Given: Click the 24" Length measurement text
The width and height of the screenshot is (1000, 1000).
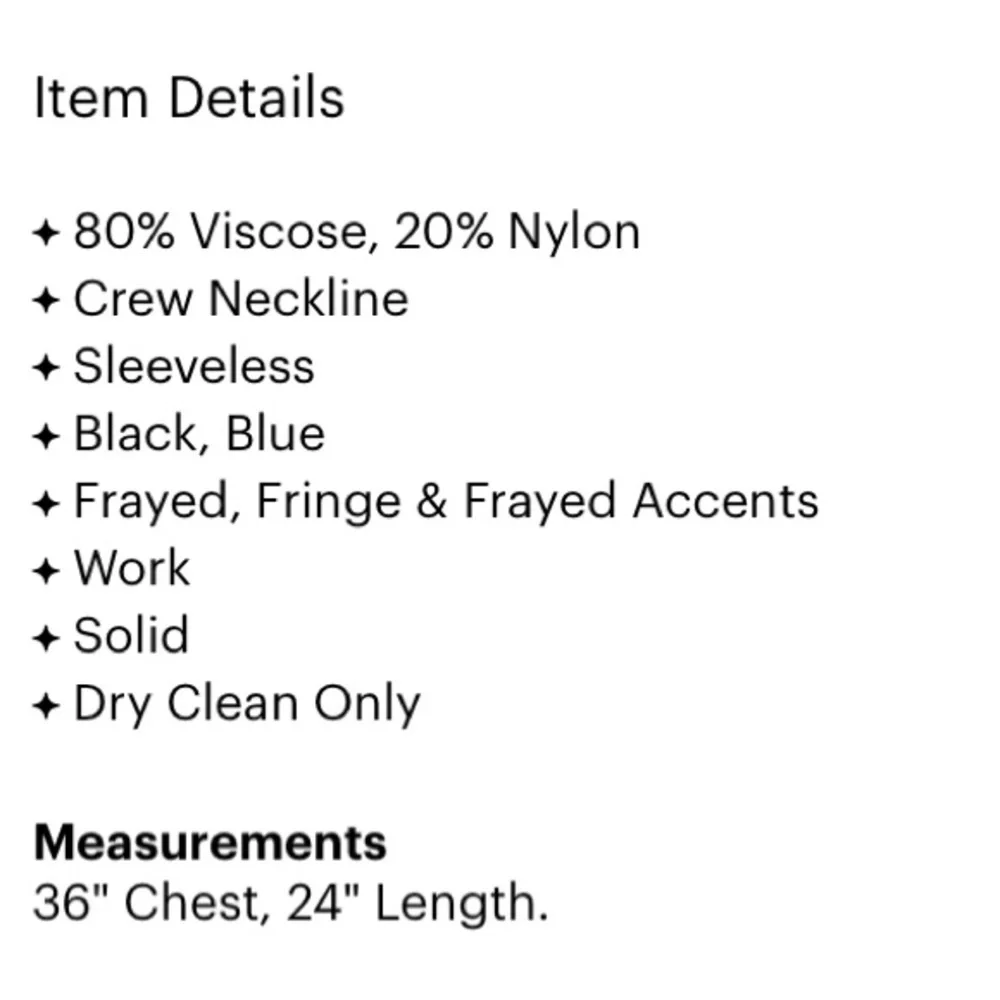Looking at the screenshot, I should coord(418,904).
